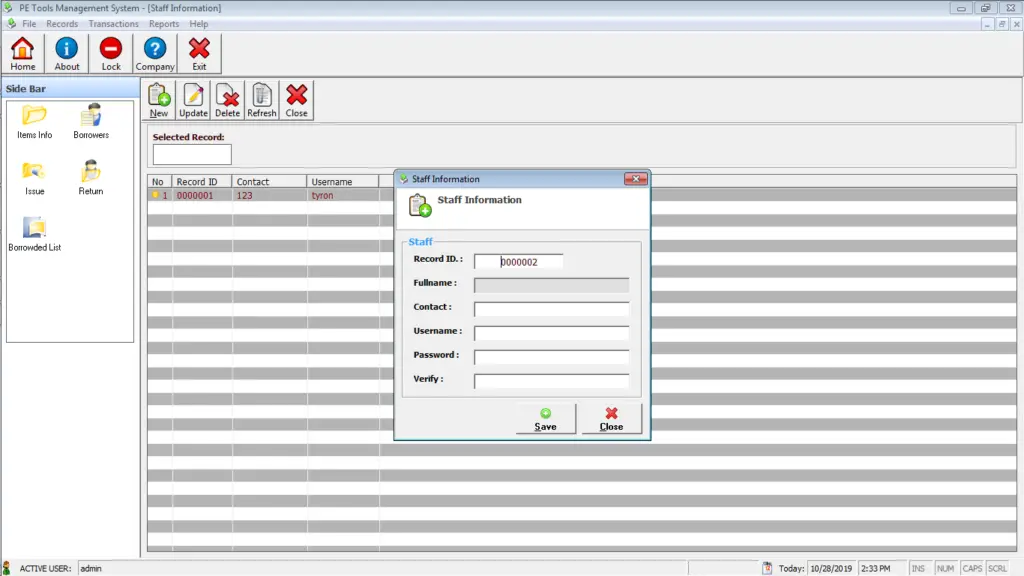
Task: Open the Transactions menu
Action: (113, 23)
